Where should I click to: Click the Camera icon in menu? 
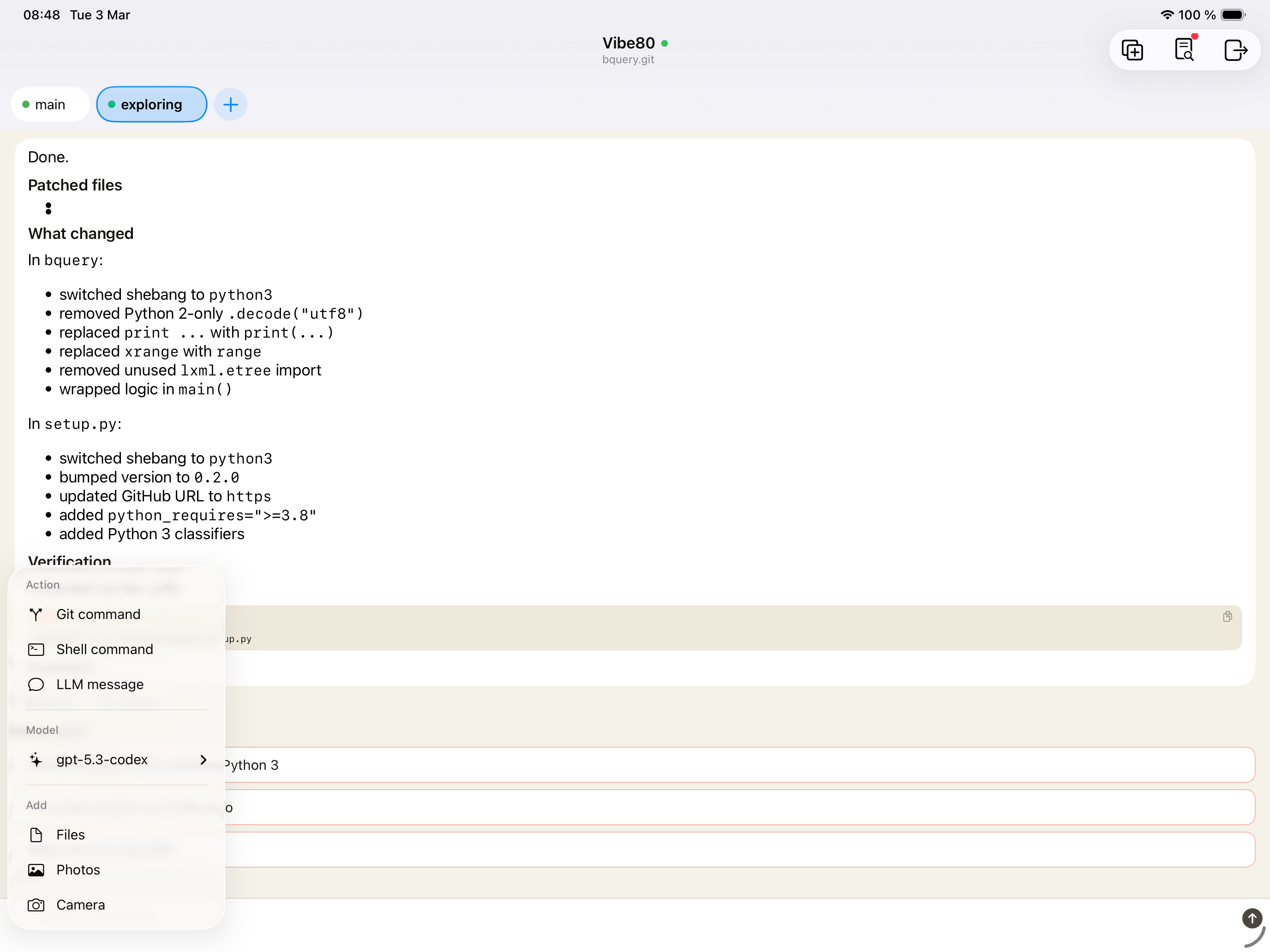[x=36, y=905]
